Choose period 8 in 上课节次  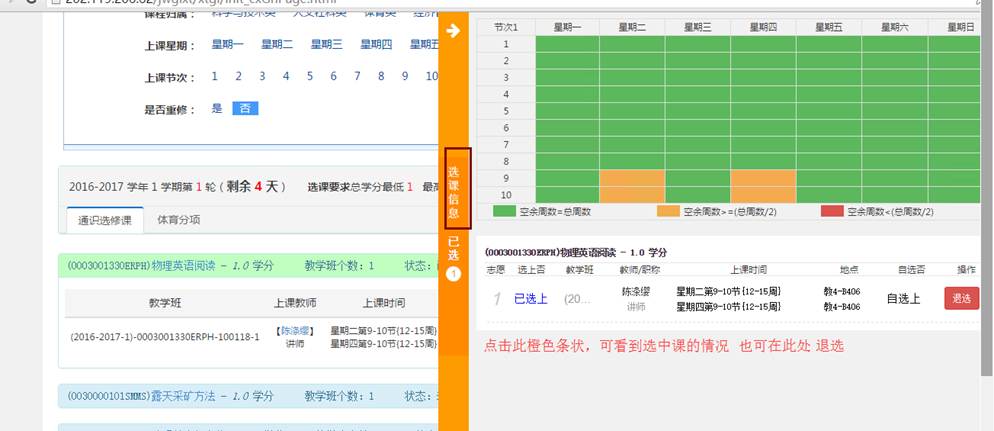pos(381,76)
